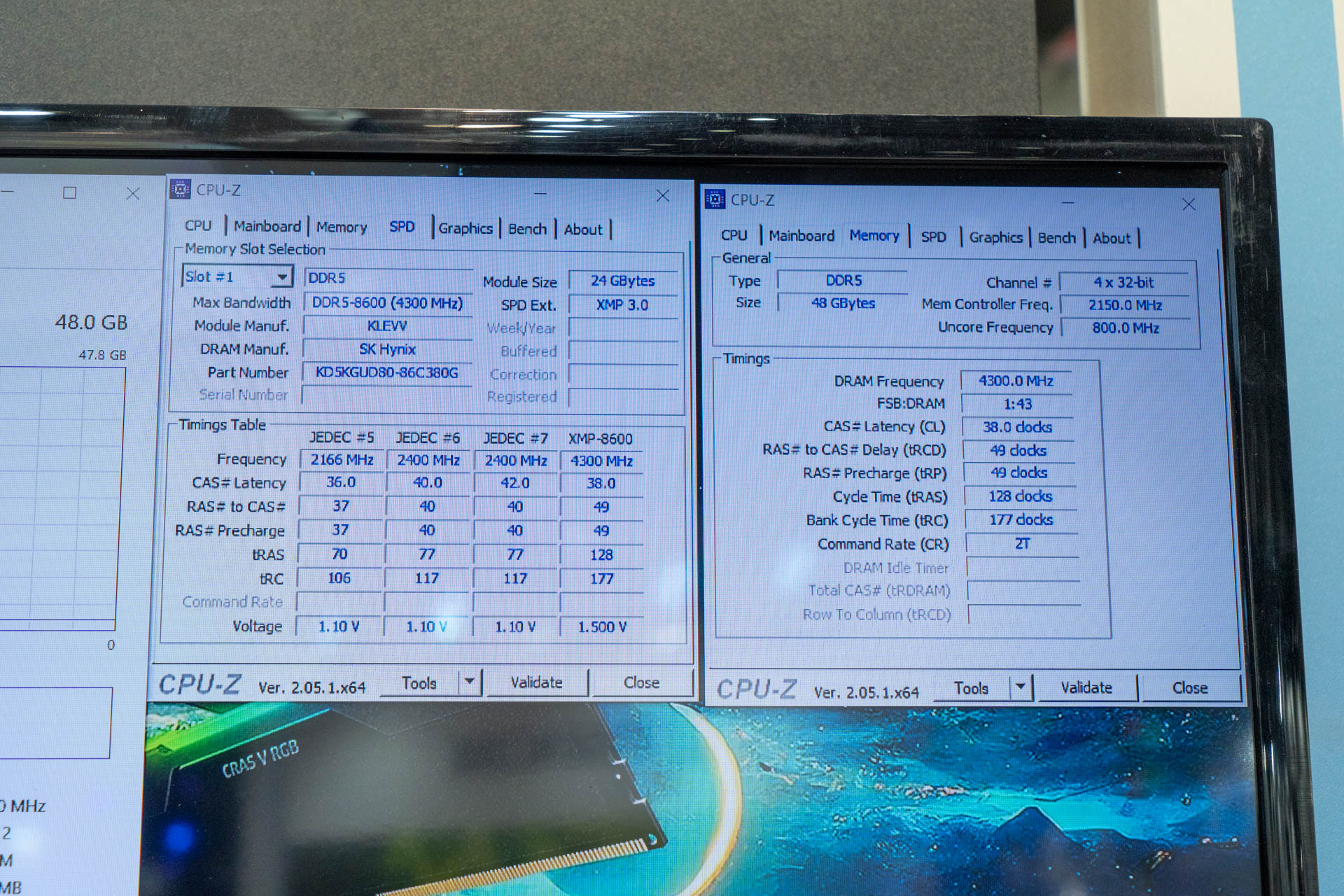The image size is (1344, 896).
Task: Open the Slot #1 dropdown
Action: pyautogui.click(x=282, y=277)
